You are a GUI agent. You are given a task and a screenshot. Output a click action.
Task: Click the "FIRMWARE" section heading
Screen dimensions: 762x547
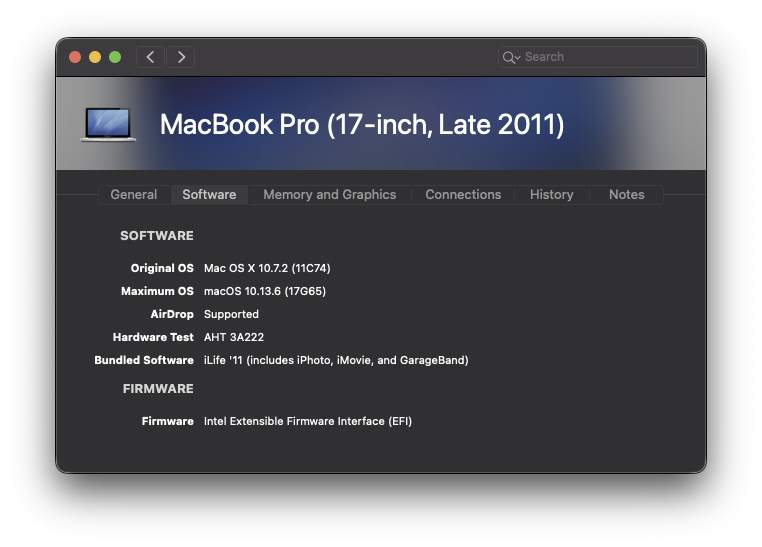pyautogui.click(x=158, y=389)
